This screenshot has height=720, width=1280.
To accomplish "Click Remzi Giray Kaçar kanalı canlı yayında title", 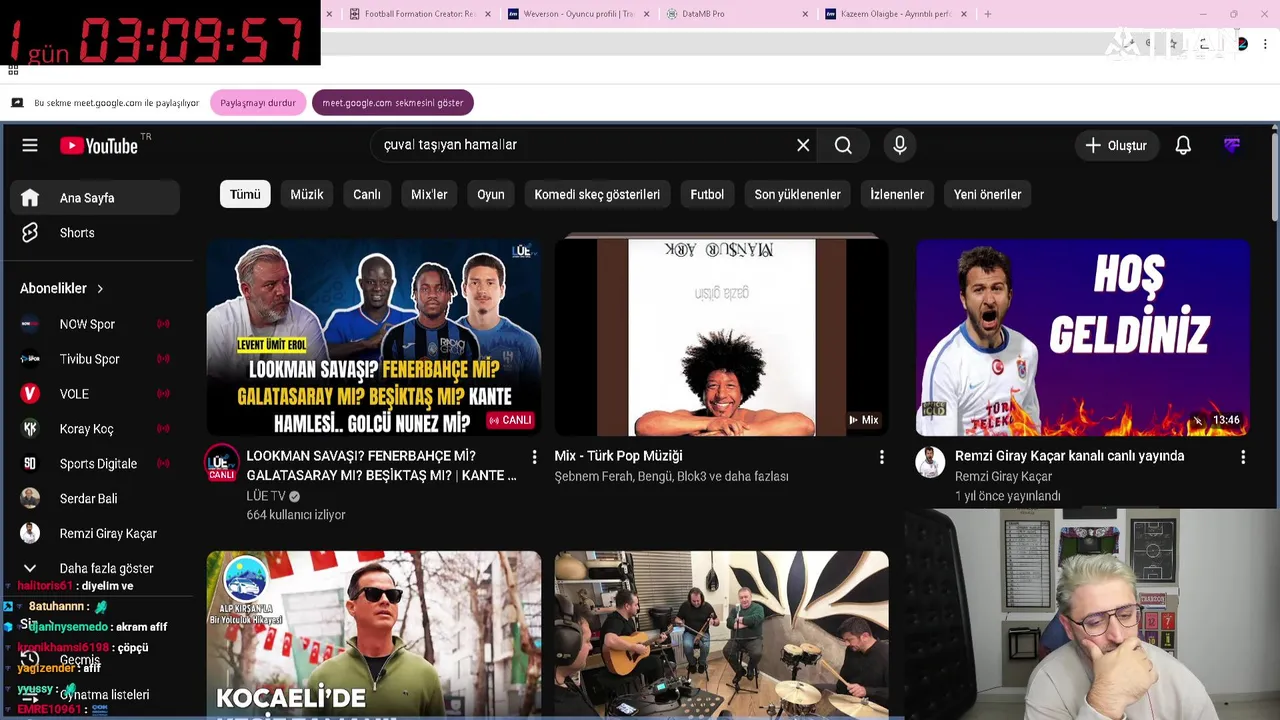I will (1069, 456).
